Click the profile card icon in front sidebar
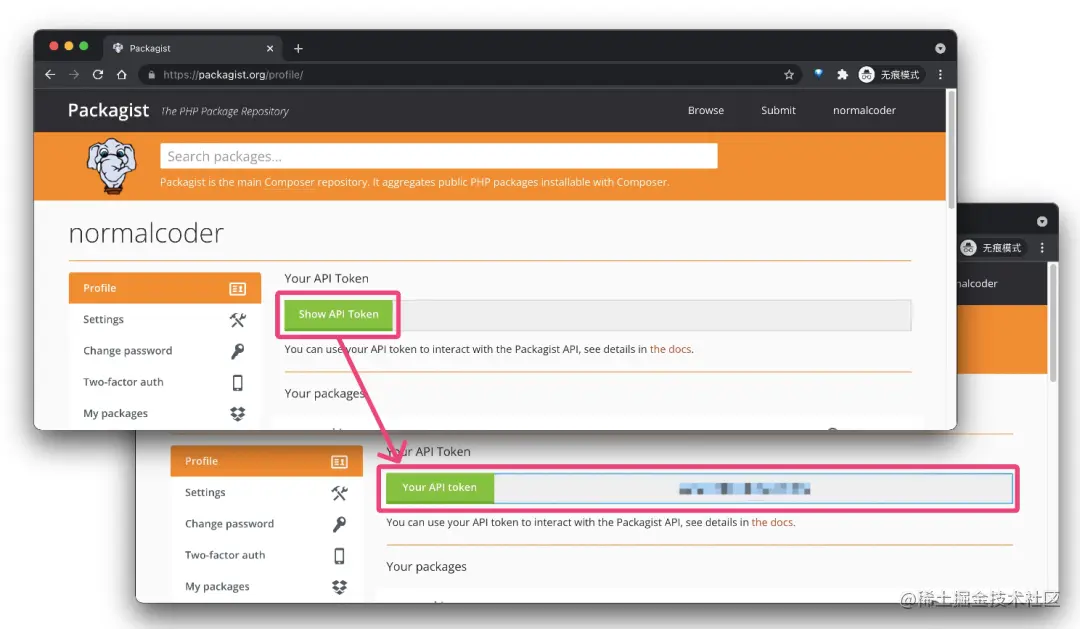Viewport: 1080px width, 629px height. pos(238,289)
